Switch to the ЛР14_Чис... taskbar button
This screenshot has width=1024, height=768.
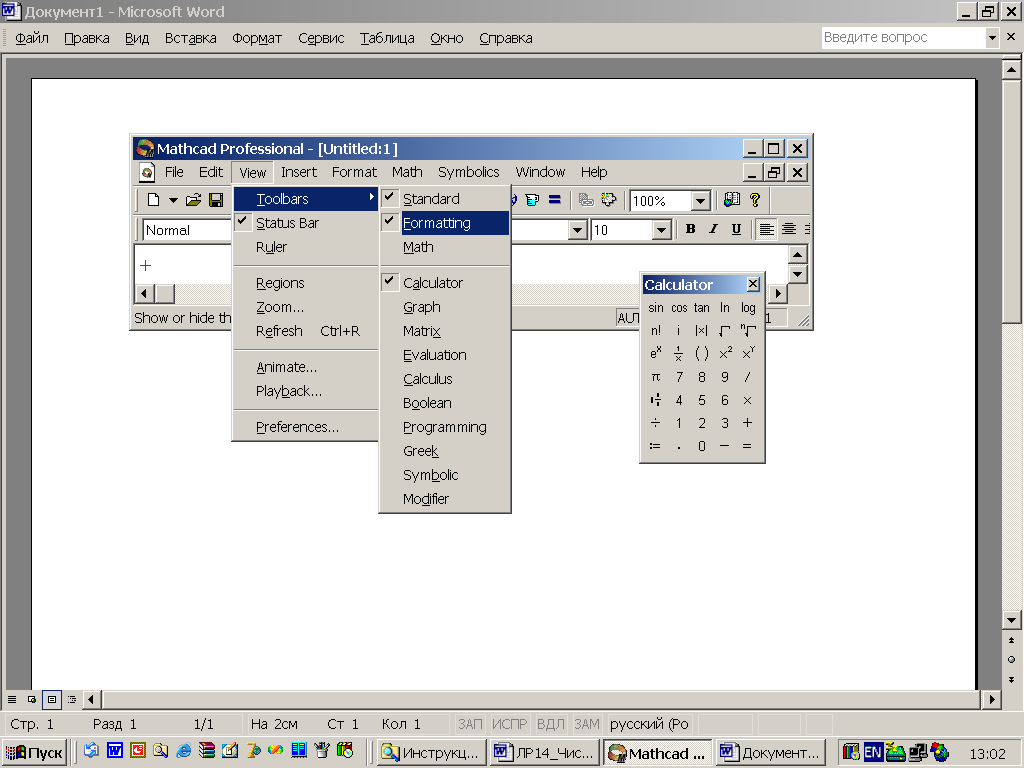click(544, 752)
